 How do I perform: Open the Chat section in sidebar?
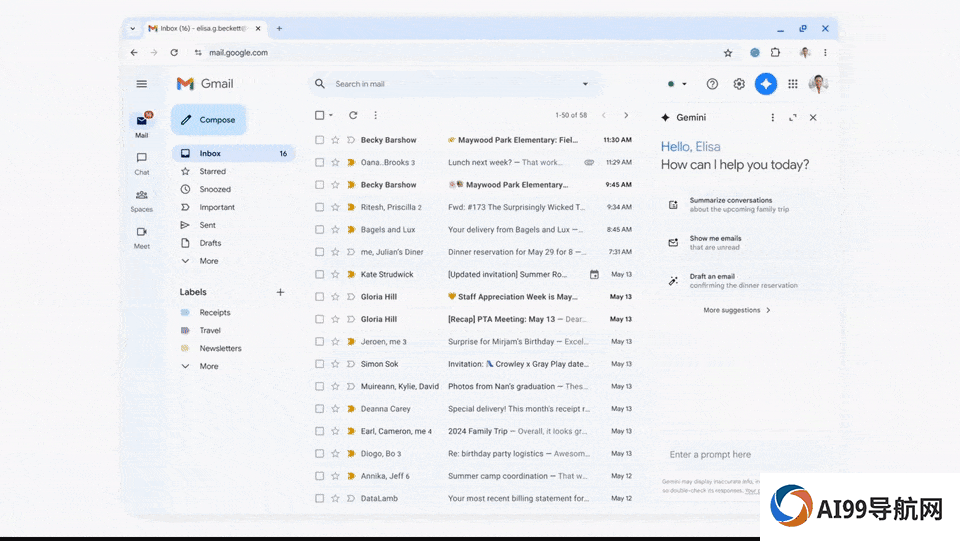[x=141, y=164]
